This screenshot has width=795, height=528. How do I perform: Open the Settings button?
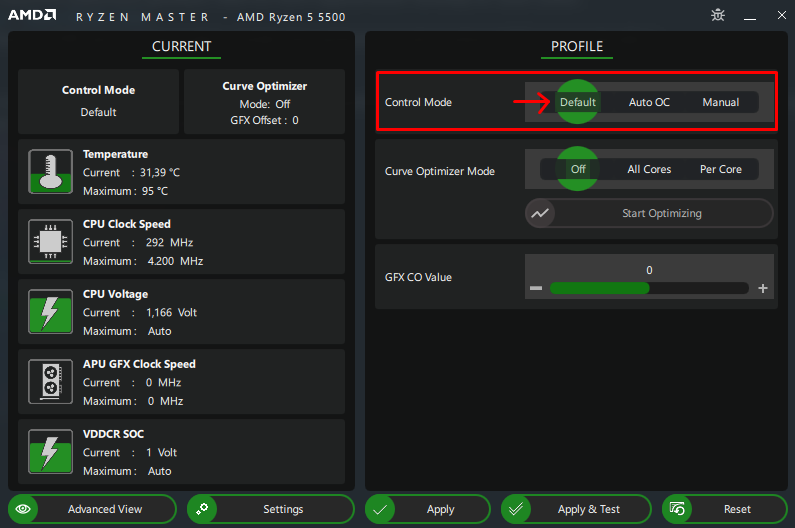click(x=271, y=509)
